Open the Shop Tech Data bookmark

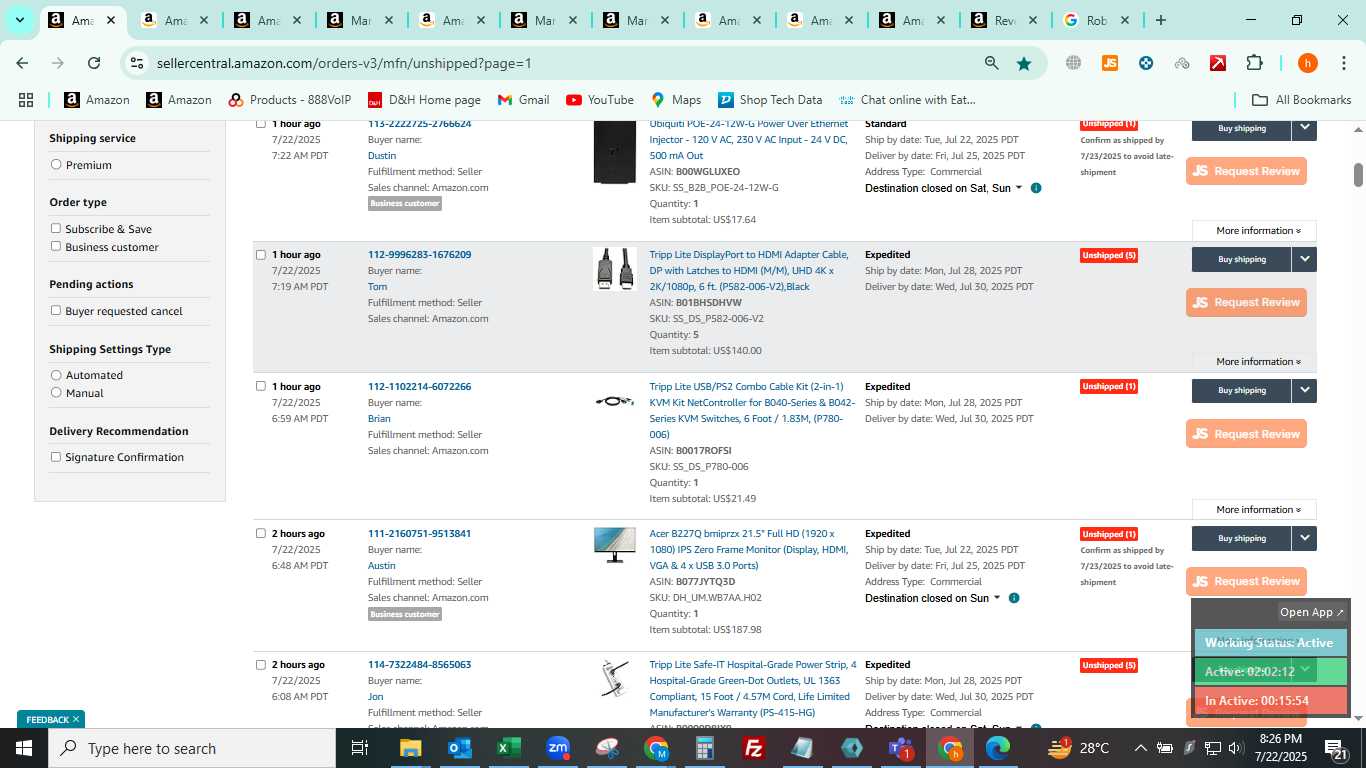point(769,100)
